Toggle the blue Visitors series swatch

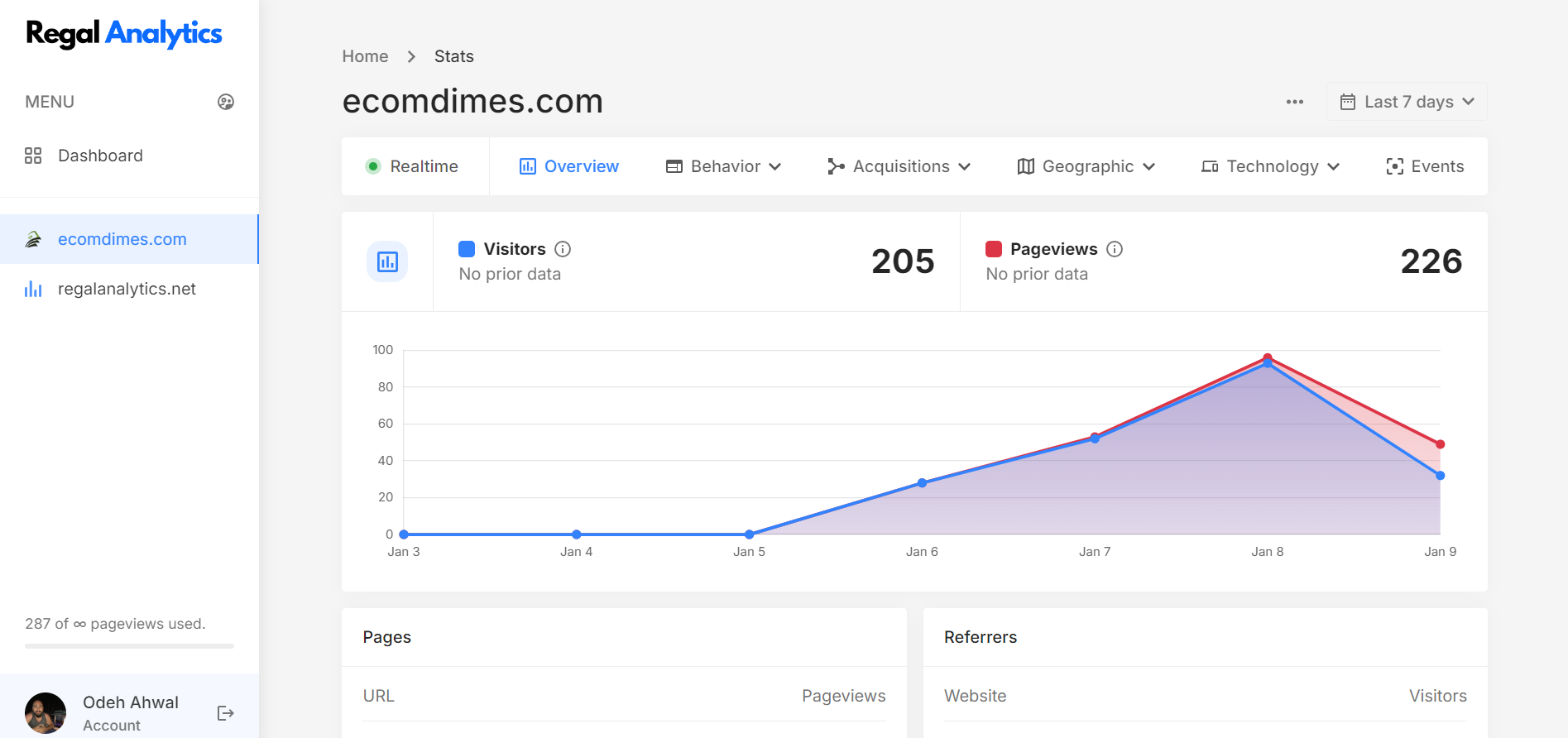[467, 249]
